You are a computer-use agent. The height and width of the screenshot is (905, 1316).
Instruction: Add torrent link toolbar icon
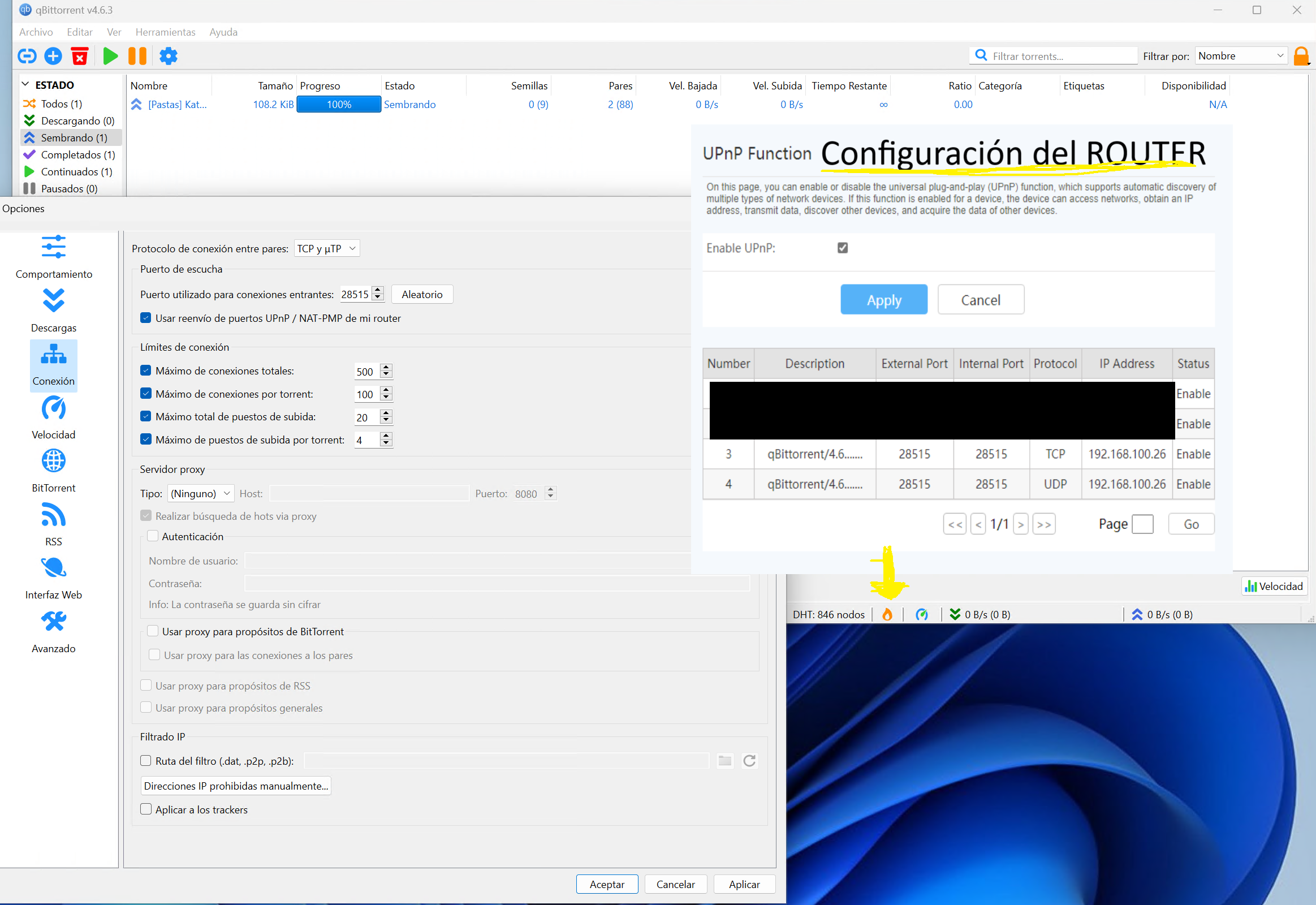tap(27, 56)
